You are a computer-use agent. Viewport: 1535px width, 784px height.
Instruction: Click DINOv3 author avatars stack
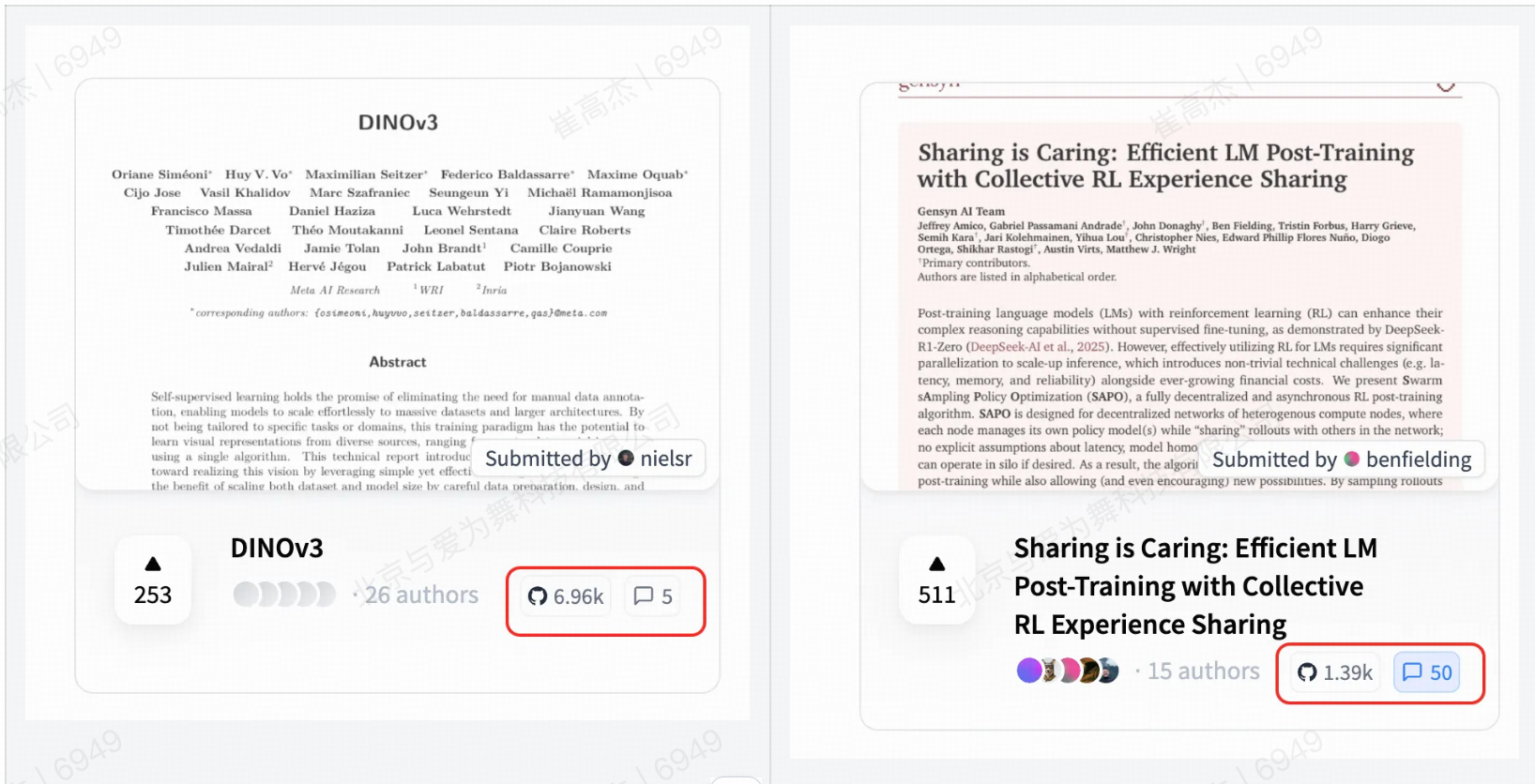(284, 595)
